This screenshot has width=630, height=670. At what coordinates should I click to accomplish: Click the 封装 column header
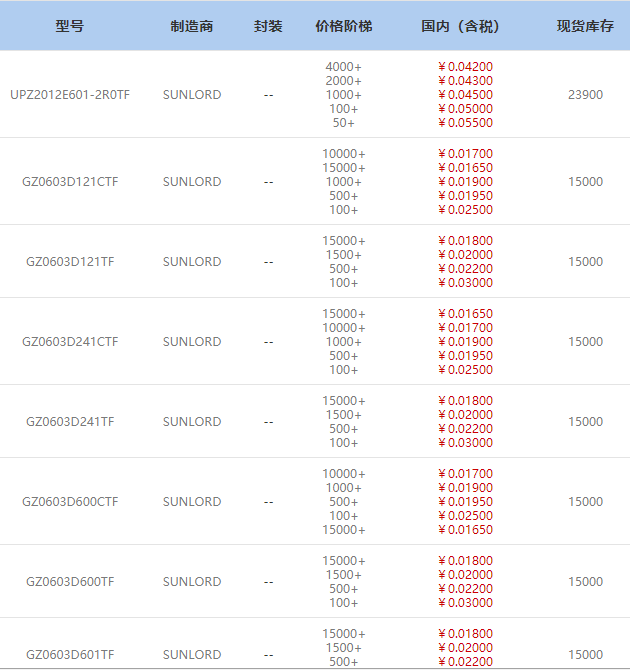click(268, 26)
